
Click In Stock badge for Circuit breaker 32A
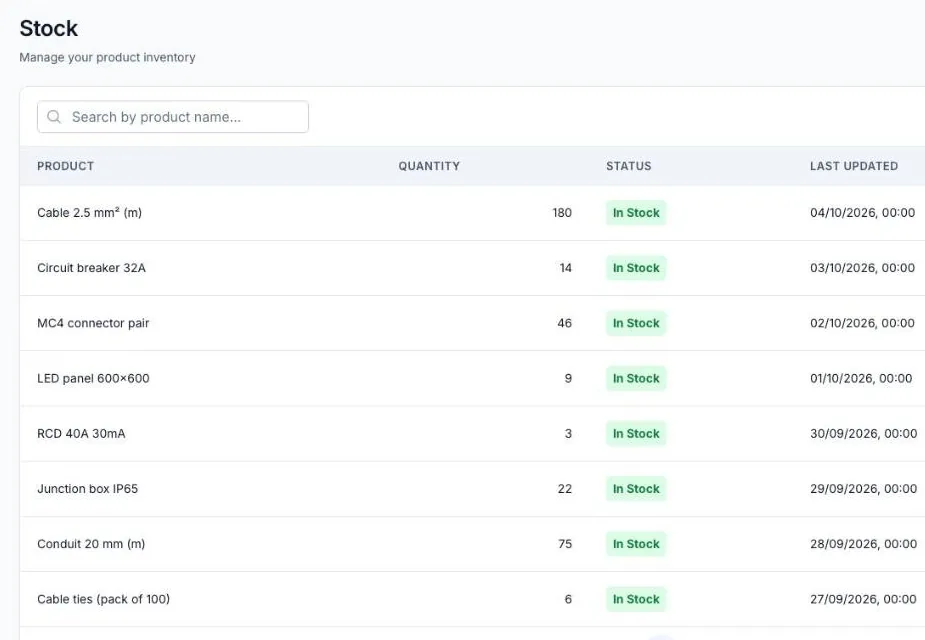coord(636,268)
